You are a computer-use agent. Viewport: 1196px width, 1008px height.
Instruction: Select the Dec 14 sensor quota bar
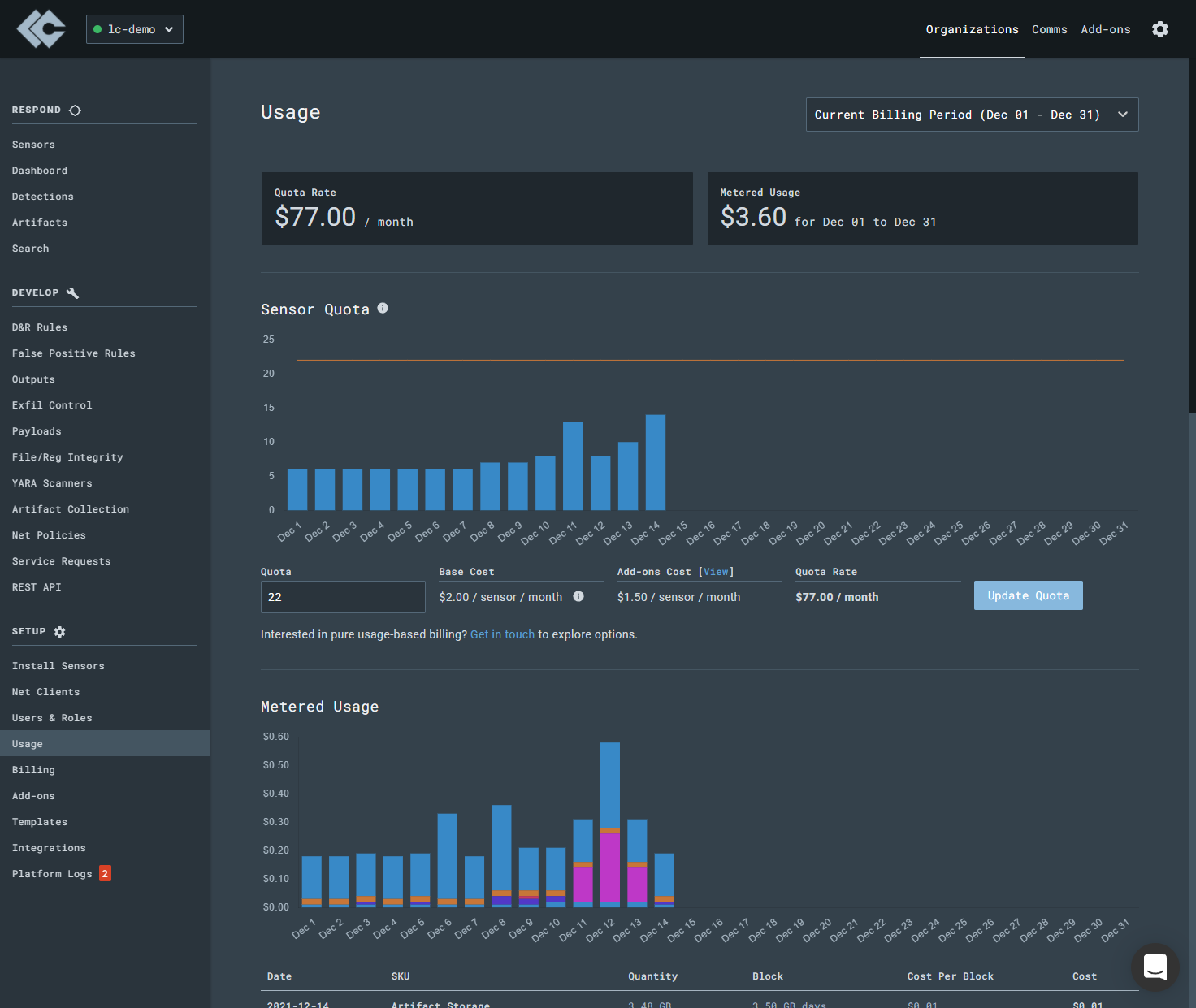[656, 462]
